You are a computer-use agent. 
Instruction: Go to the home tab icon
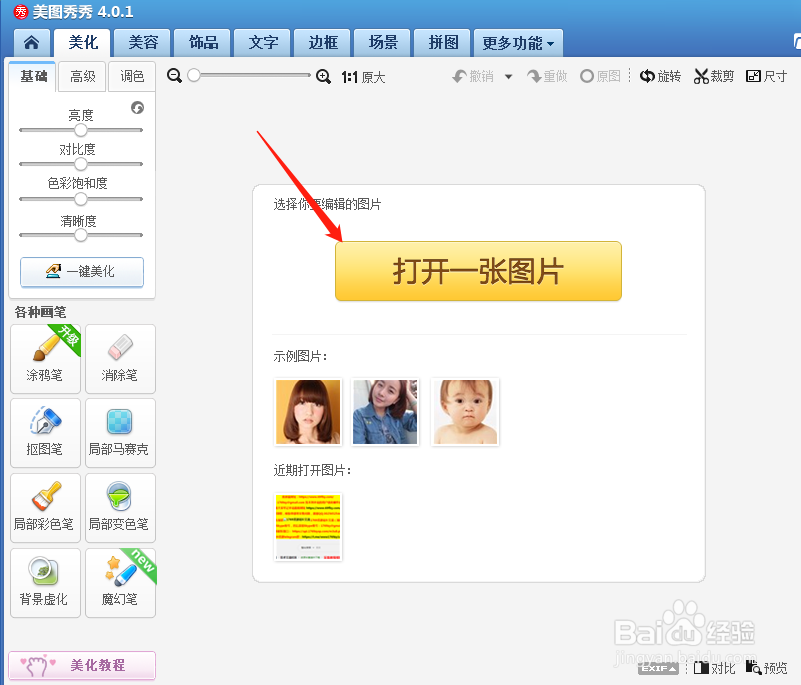31,42
